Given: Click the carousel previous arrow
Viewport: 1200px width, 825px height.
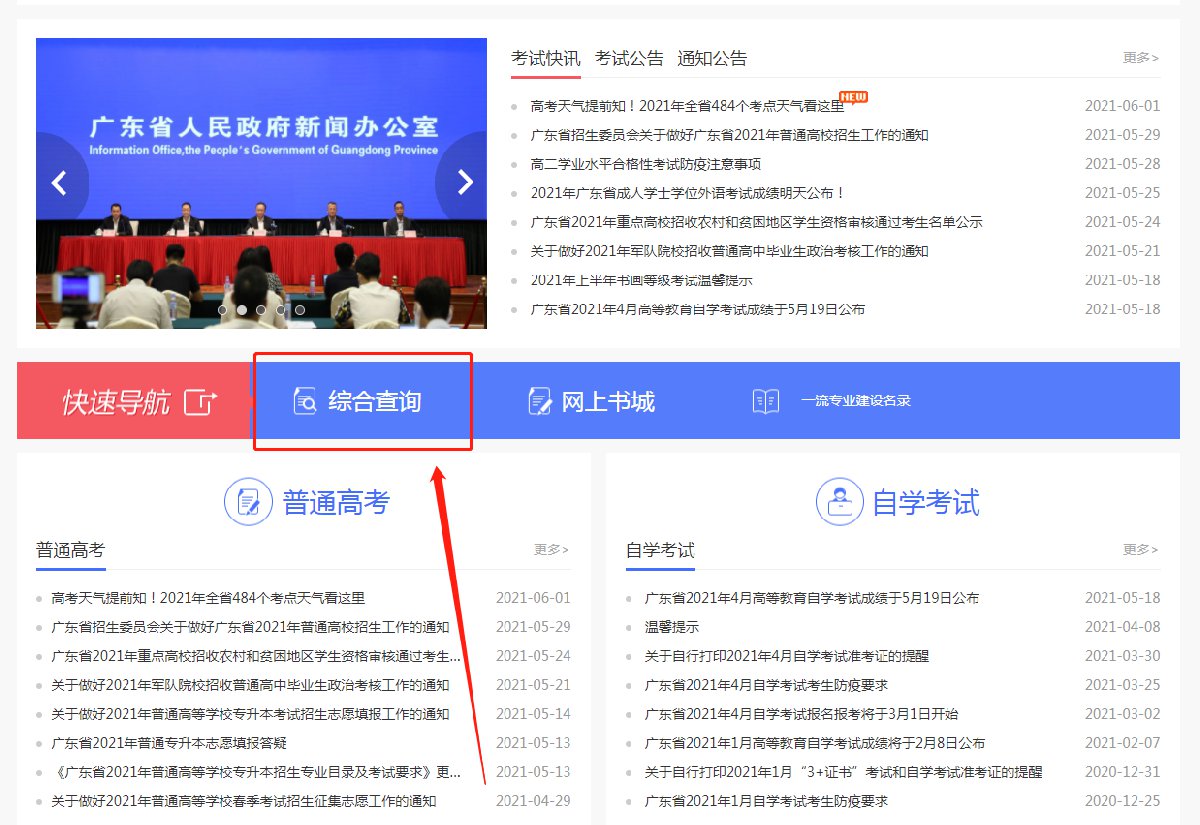Looking at the screenshot, I should (x=60, y=182).
